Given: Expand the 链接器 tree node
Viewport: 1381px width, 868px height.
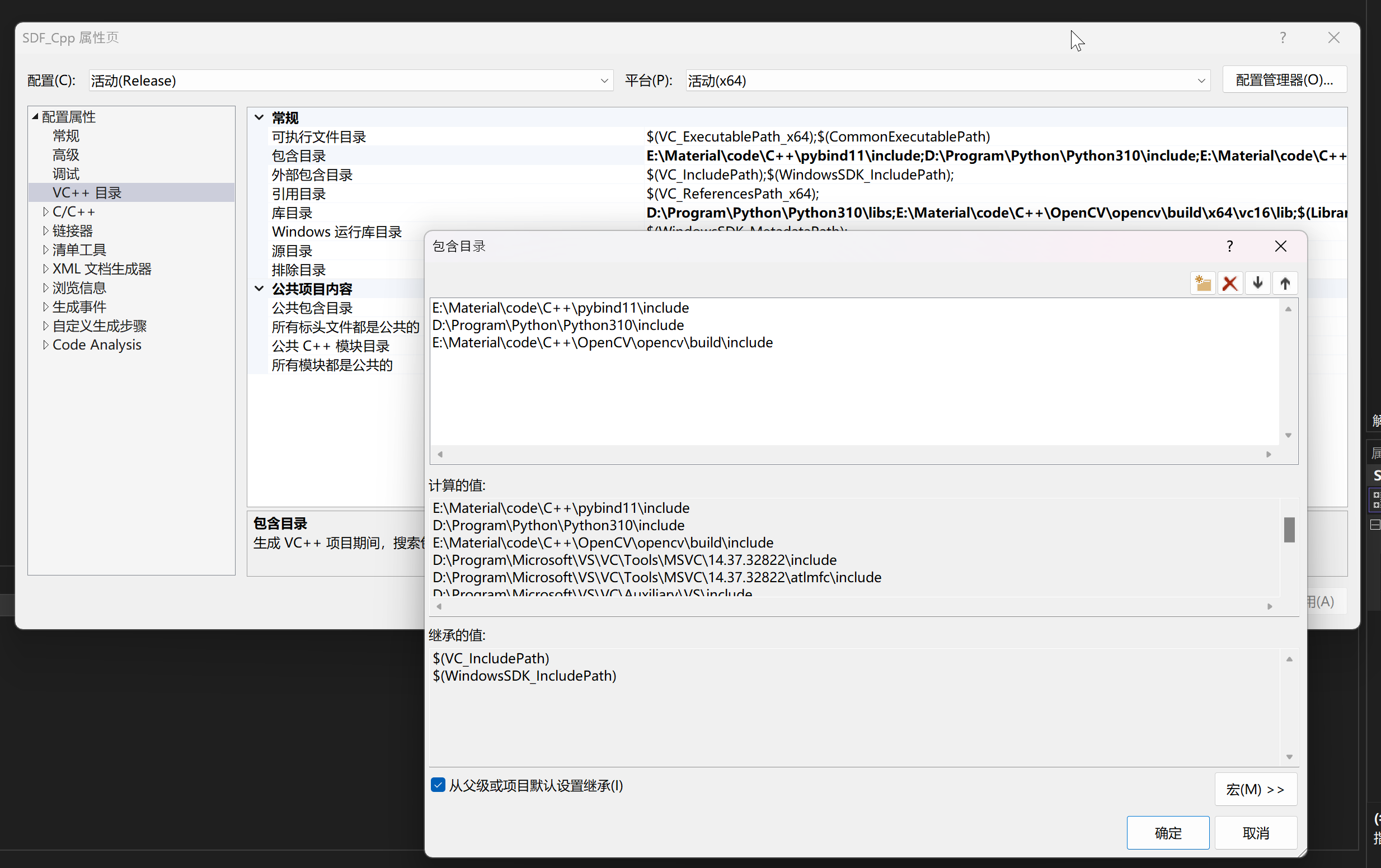Looking at the screenshot, I should (45, 231).
